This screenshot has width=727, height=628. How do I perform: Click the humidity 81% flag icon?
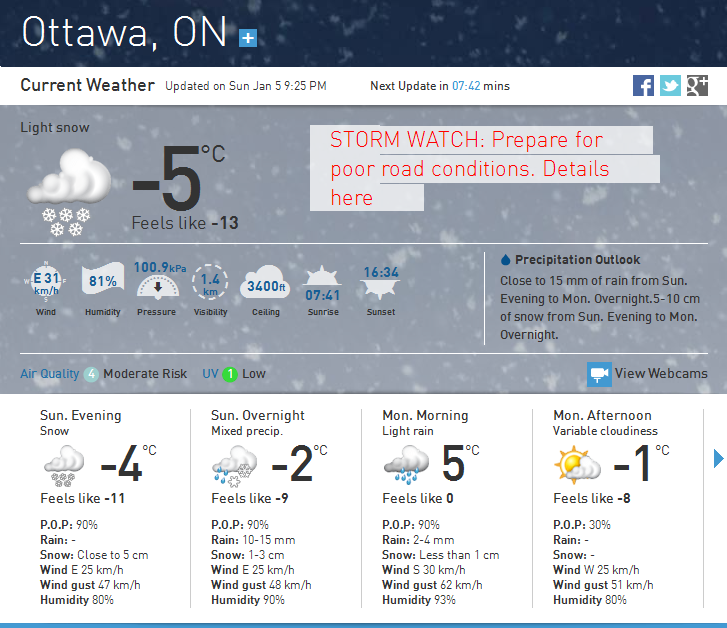point(102,279)
